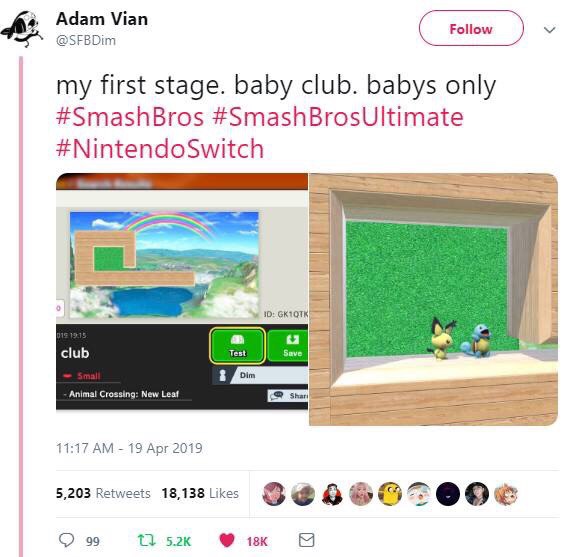This screenshot has width=582, height=557.
Task: Toggle the red heart like icon
Action: pos(227,540)
